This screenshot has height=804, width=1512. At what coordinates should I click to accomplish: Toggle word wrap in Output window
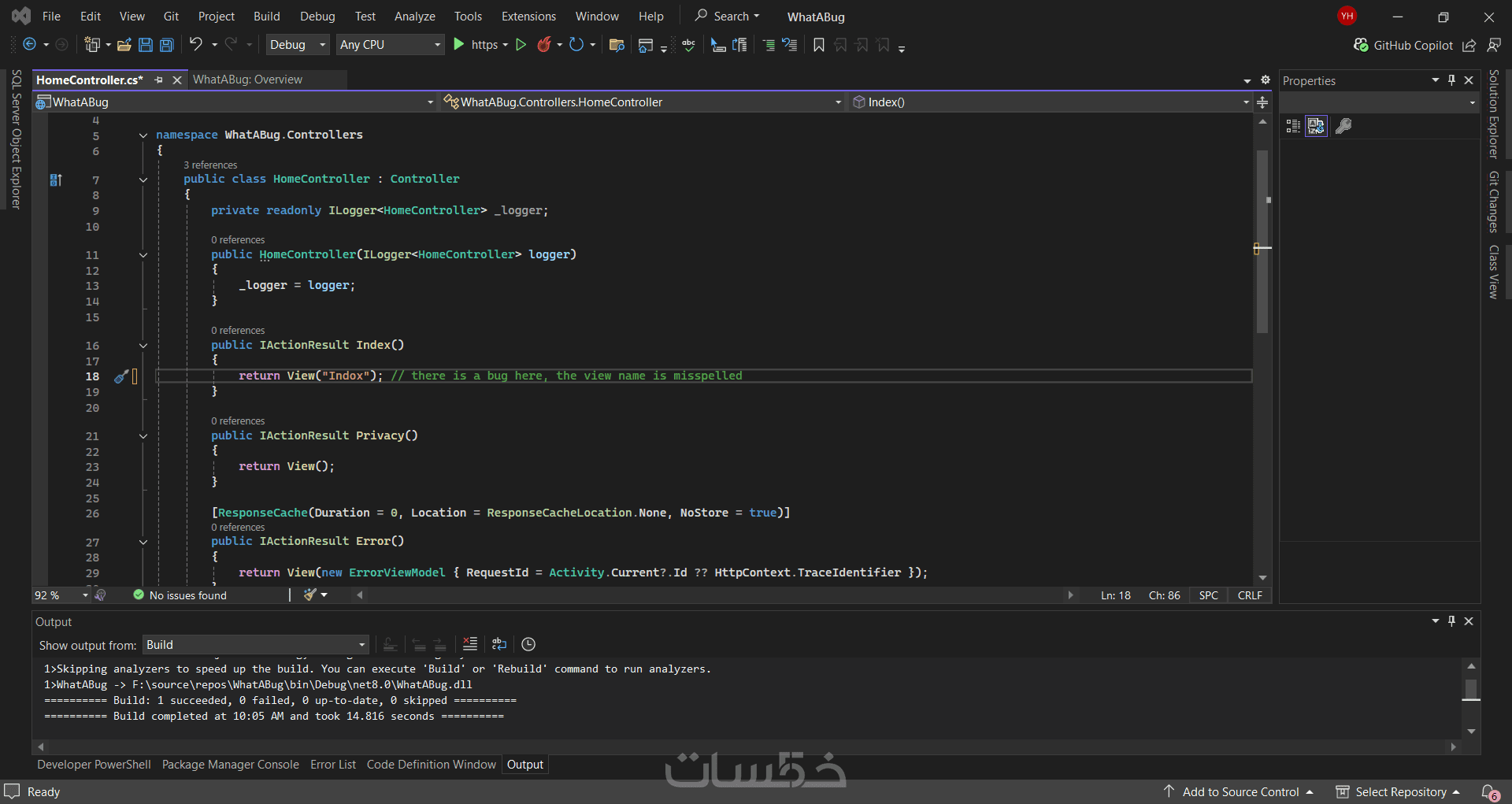coord(499,644)
